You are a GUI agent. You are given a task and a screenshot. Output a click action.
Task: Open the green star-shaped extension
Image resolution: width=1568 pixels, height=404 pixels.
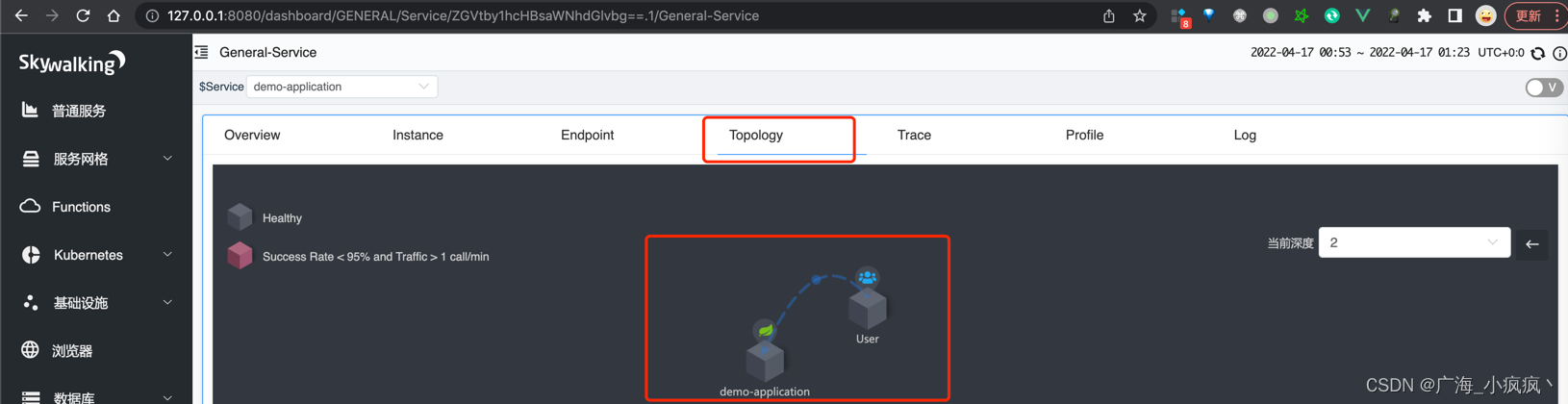pos(1302,15)
